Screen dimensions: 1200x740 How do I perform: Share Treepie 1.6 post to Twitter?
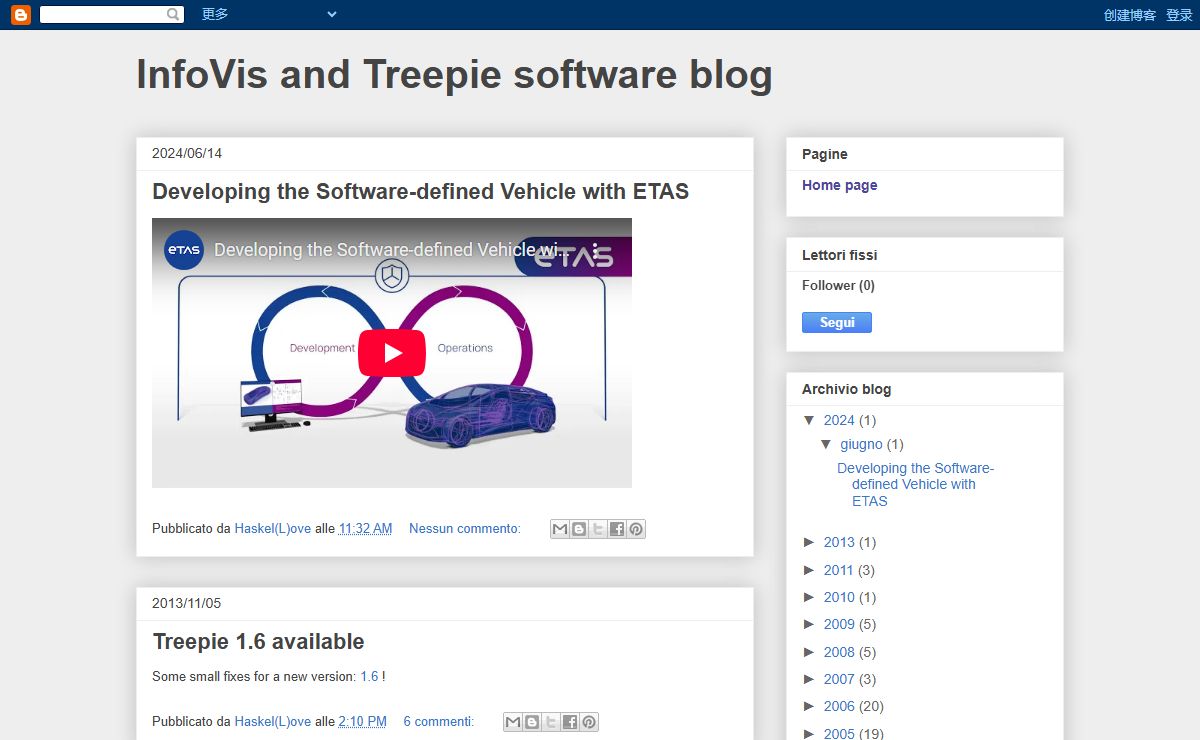[551, 722]
